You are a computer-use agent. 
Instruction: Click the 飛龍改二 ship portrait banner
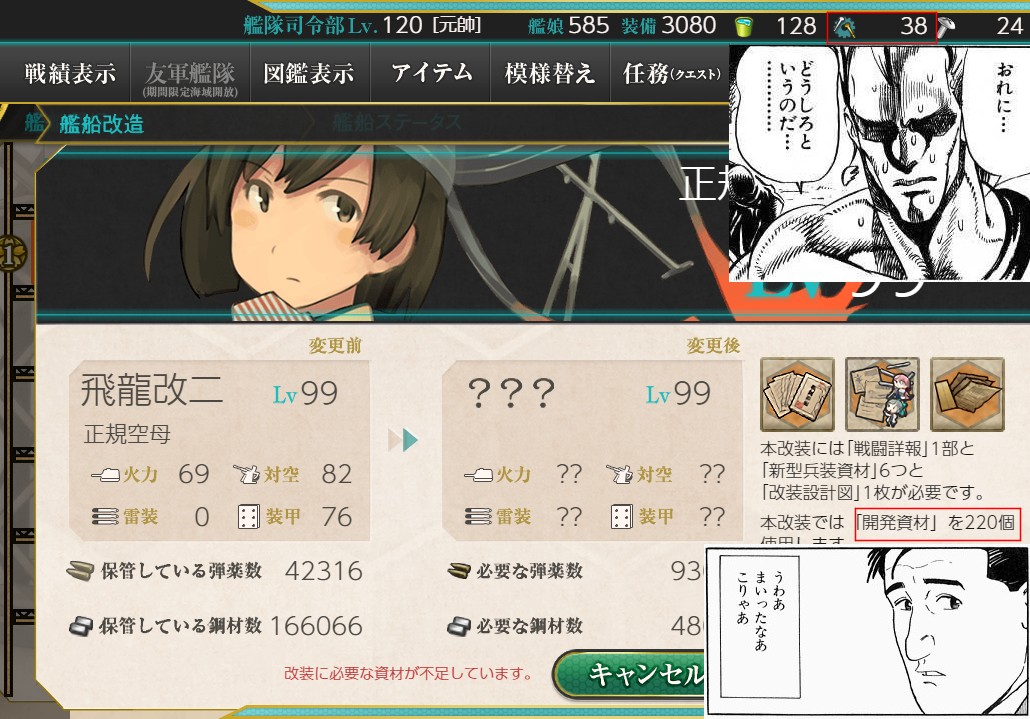click(x=382, y=233)
